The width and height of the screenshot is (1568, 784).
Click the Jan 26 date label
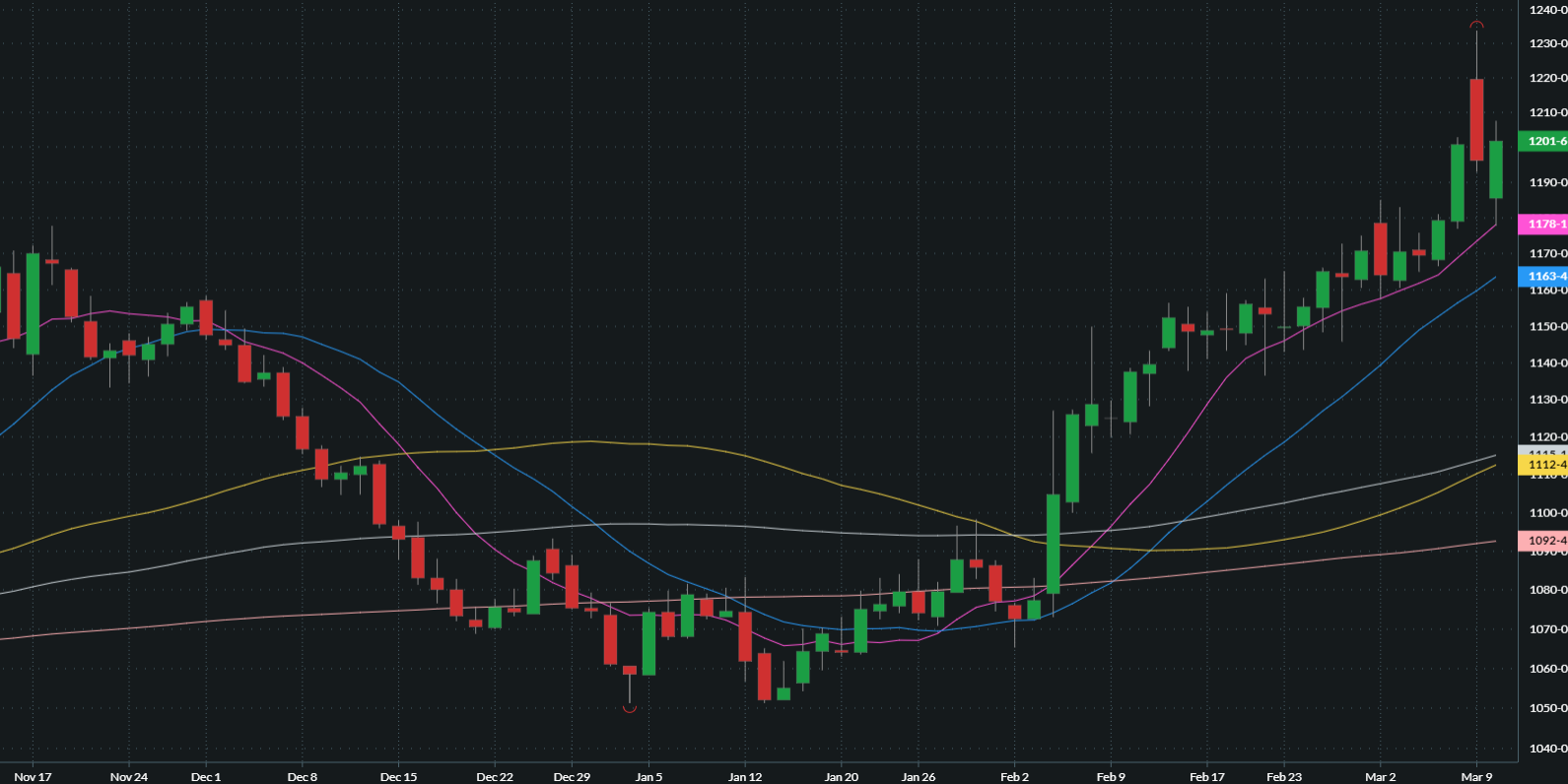pyautogui.click(x=918, y=776)
